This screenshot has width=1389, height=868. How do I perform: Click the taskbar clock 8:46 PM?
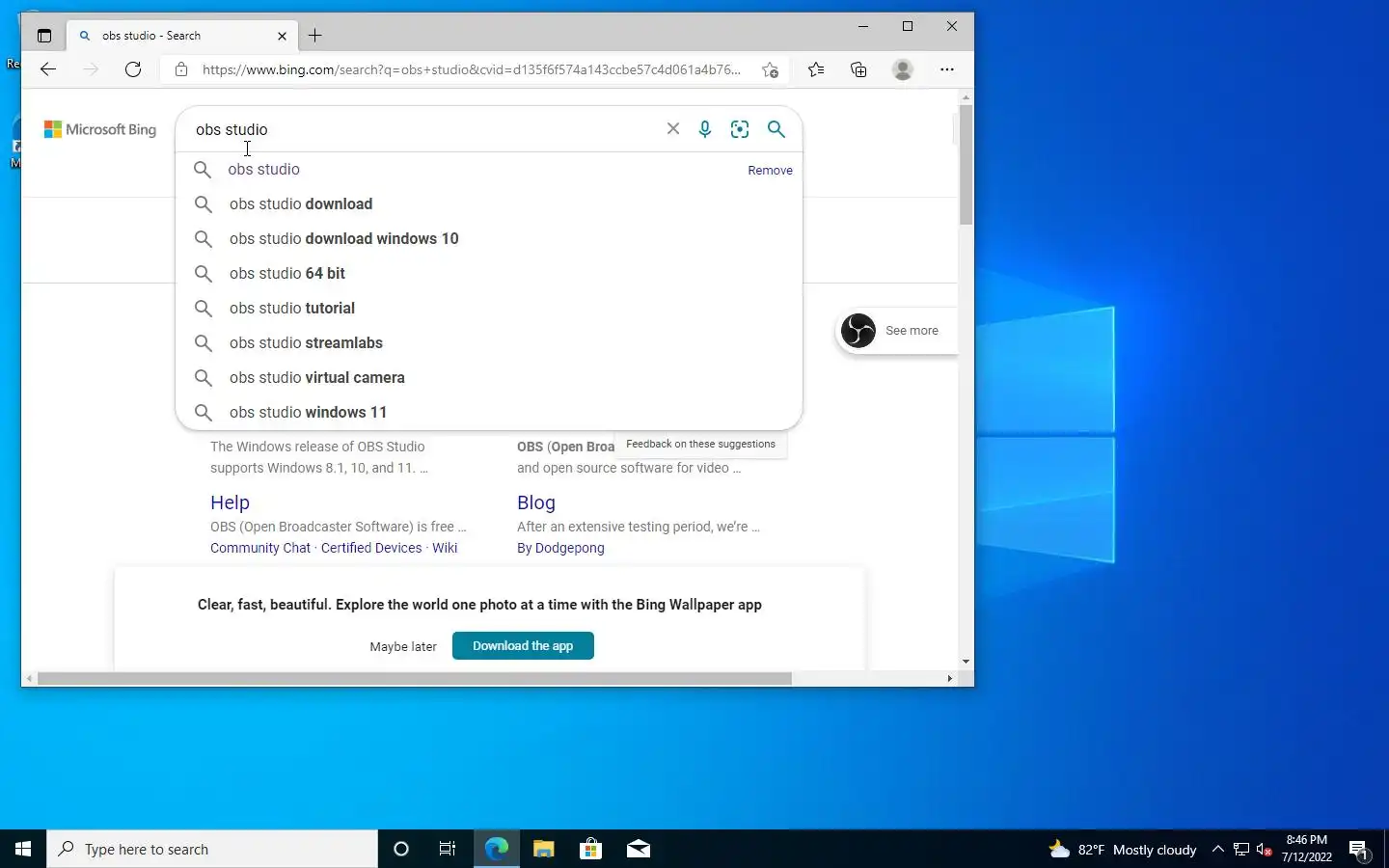click(1307, 849)
